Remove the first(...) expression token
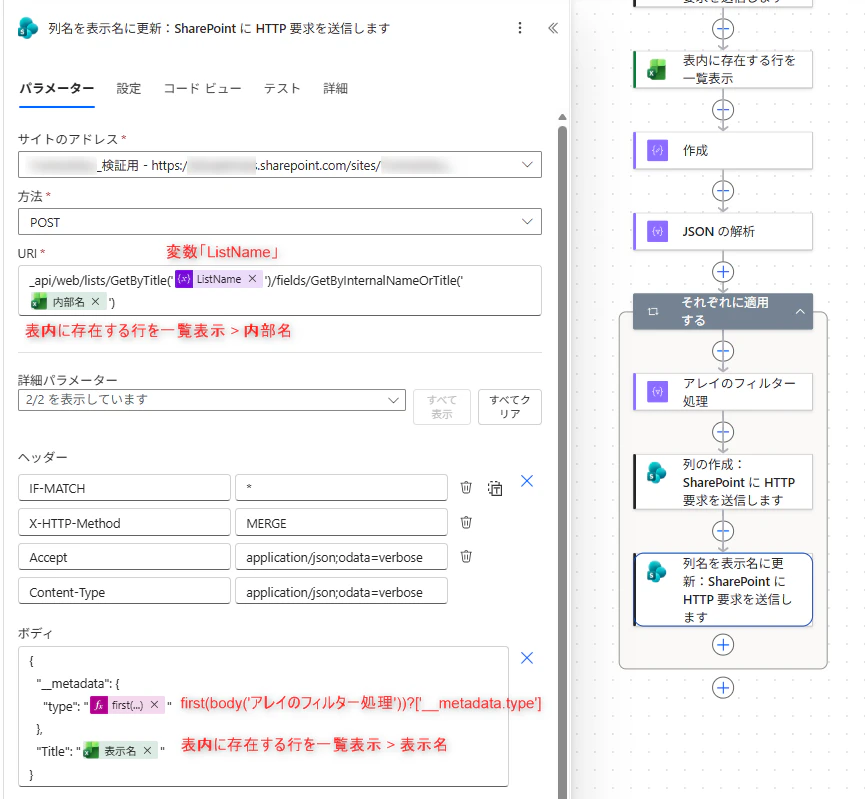 click(154, 705)
